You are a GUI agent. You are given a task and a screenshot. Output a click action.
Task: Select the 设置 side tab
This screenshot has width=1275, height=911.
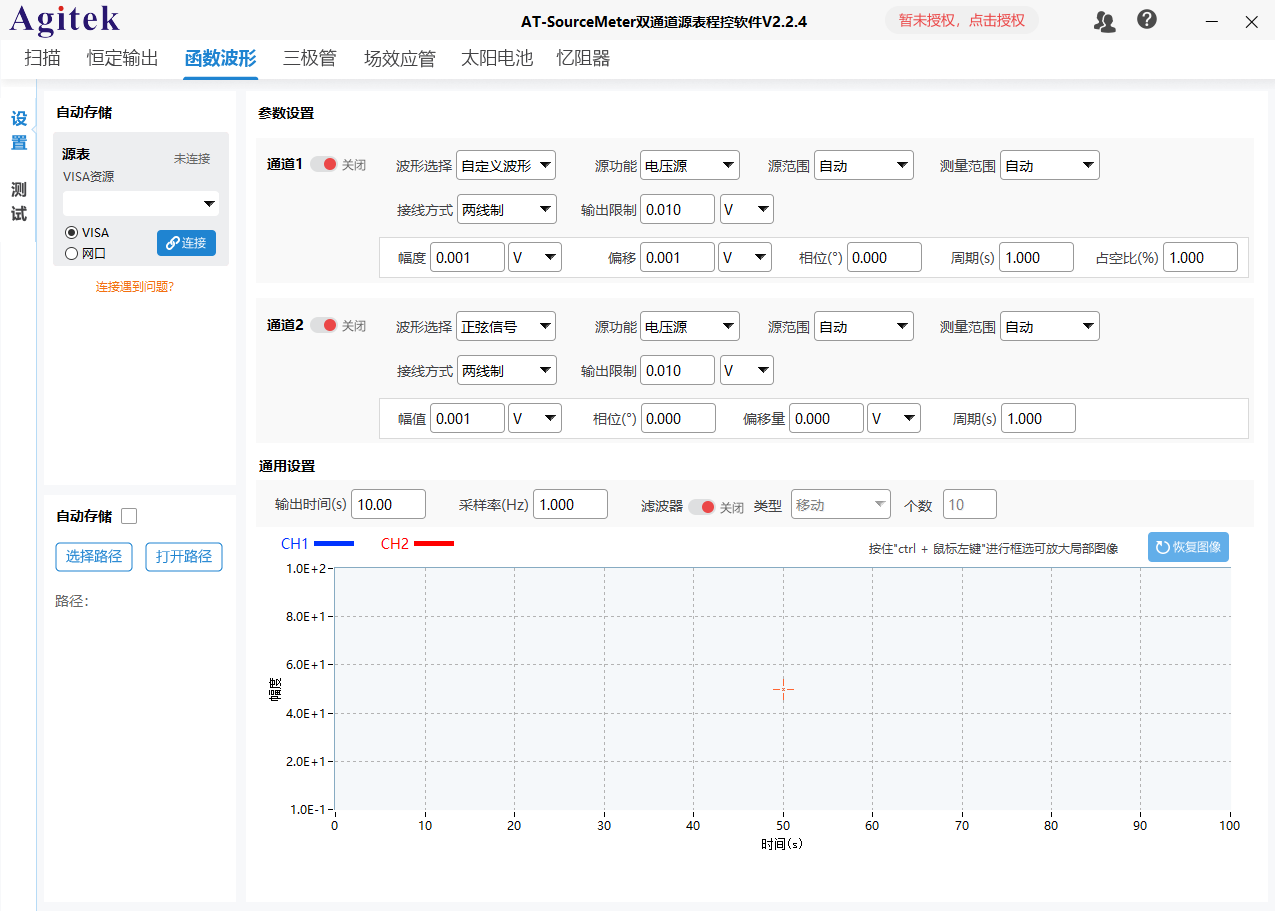click(19, 131)
